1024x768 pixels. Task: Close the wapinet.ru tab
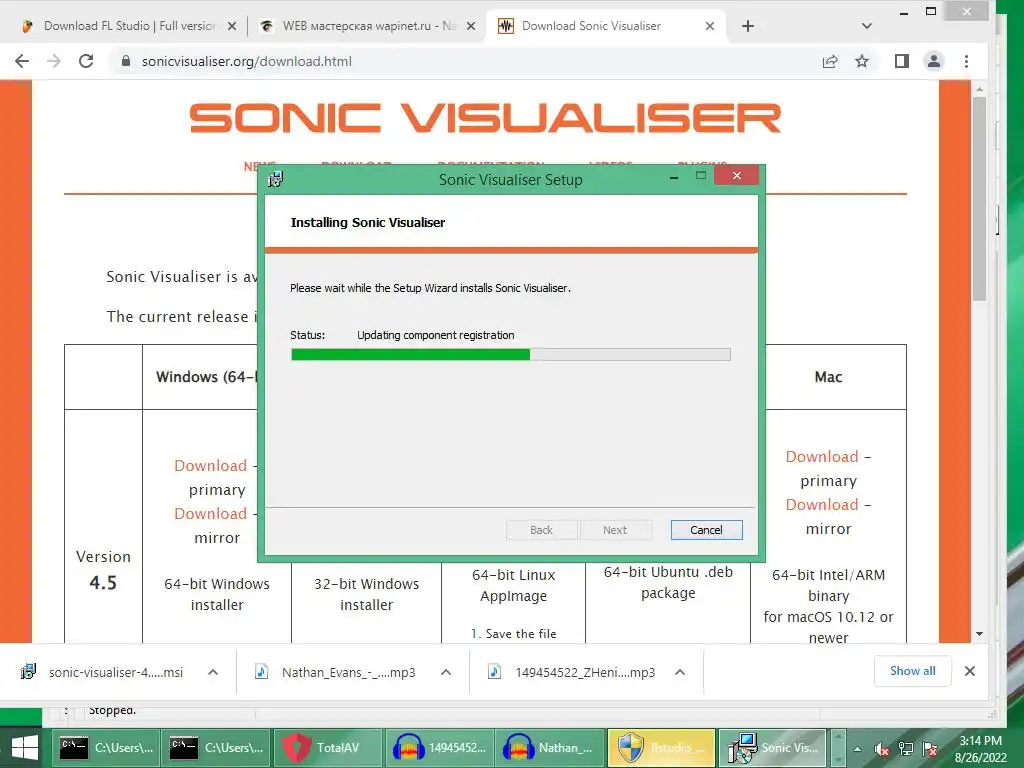pyautogui.click(x=471, y=26)
